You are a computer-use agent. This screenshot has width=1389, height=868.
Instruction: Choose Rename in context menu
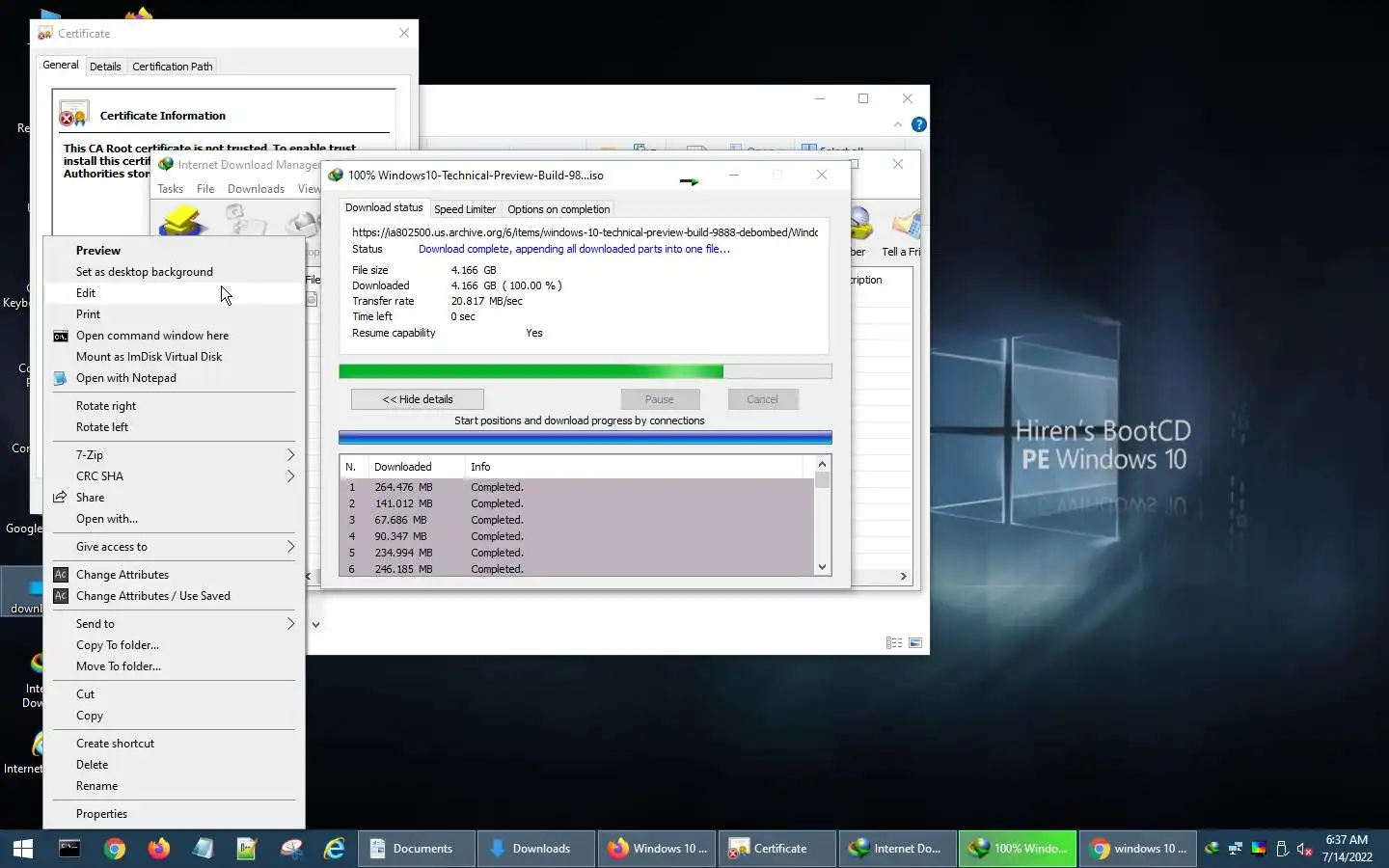pyautogui.click(x=175, y=786)
